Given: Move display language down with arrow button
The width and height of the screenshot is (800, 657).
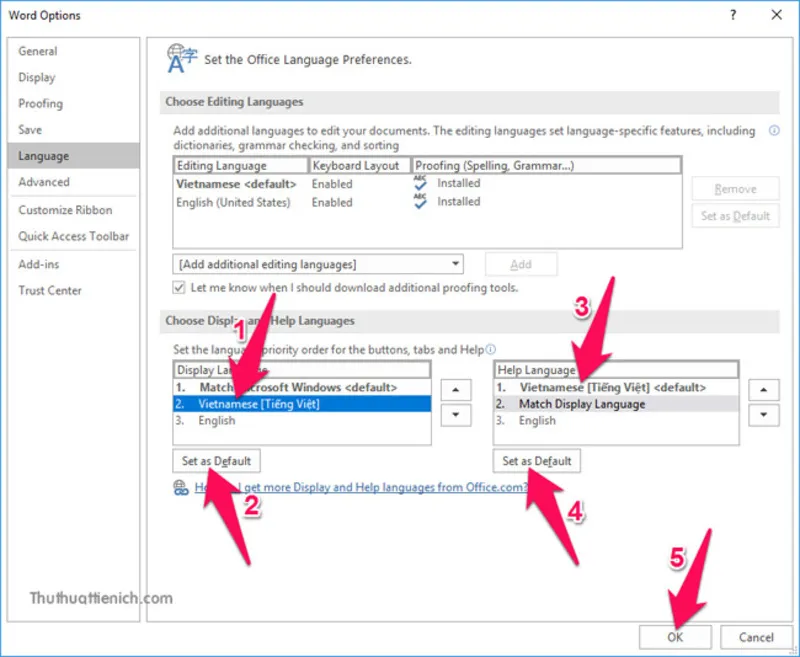Looking at the screenshot, I should pos(456,415).
